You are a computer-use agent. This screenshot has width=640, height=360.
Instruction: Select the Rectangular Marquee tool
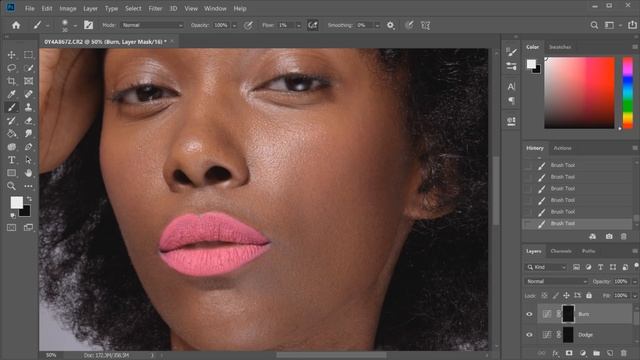[28, 55]
